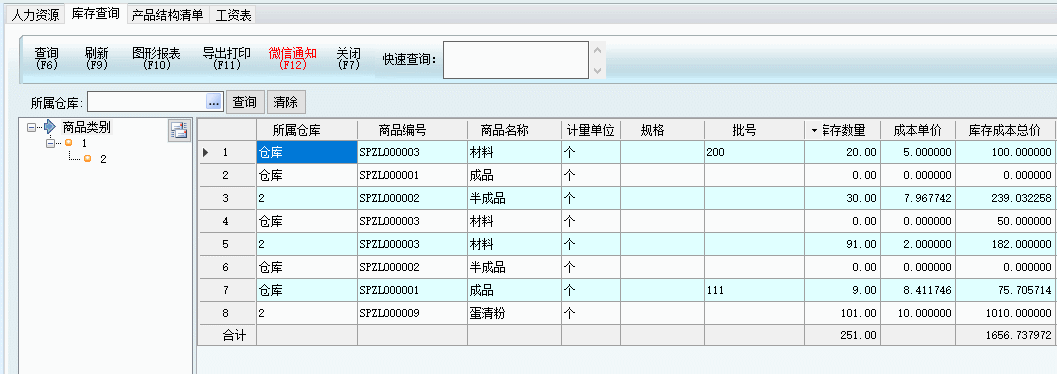Click the 商品名称 column header
The image size is (1057, 374).
pos(514,131)
